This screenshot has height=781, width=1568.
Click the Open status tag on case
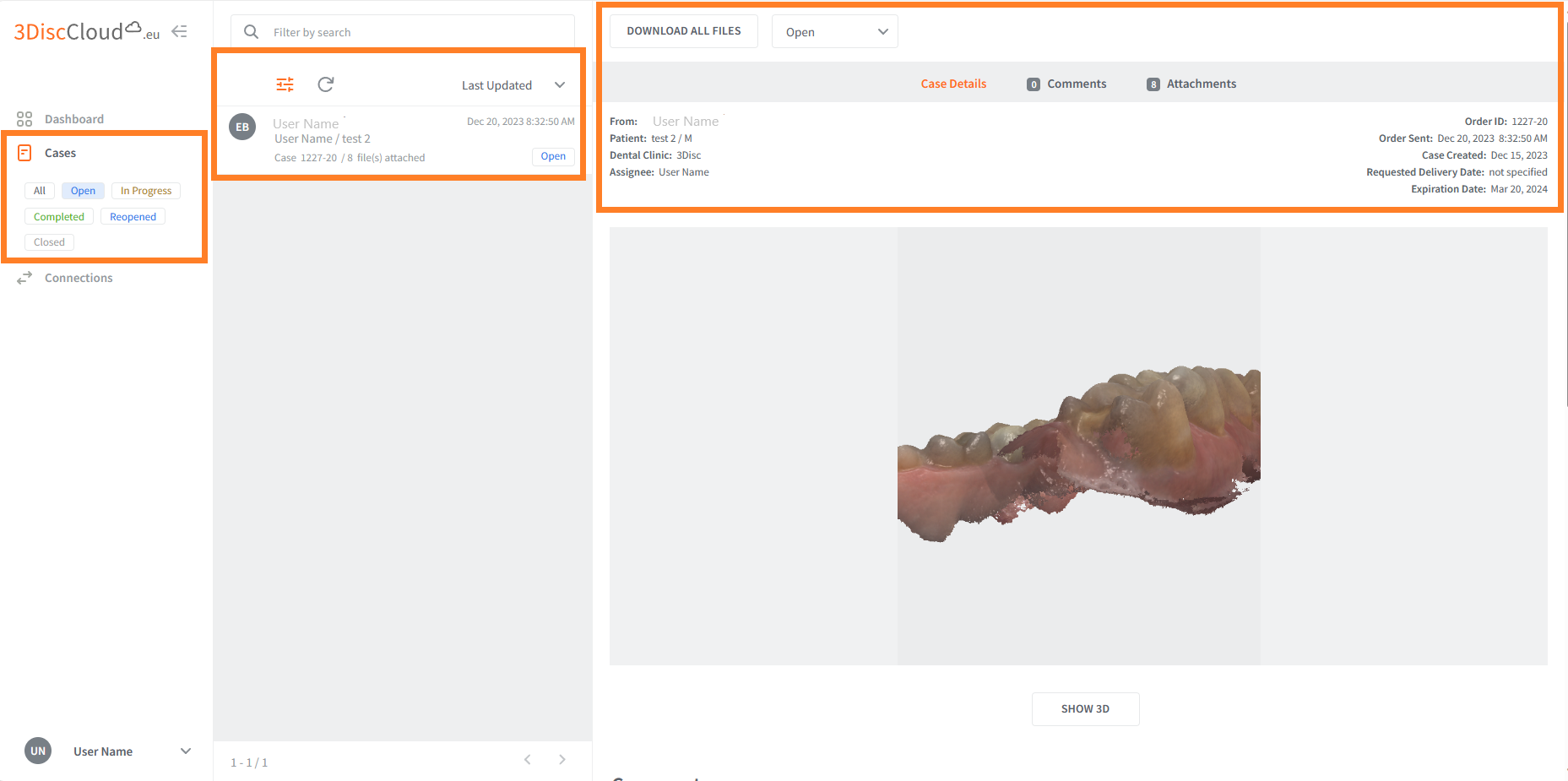point(553,156)
